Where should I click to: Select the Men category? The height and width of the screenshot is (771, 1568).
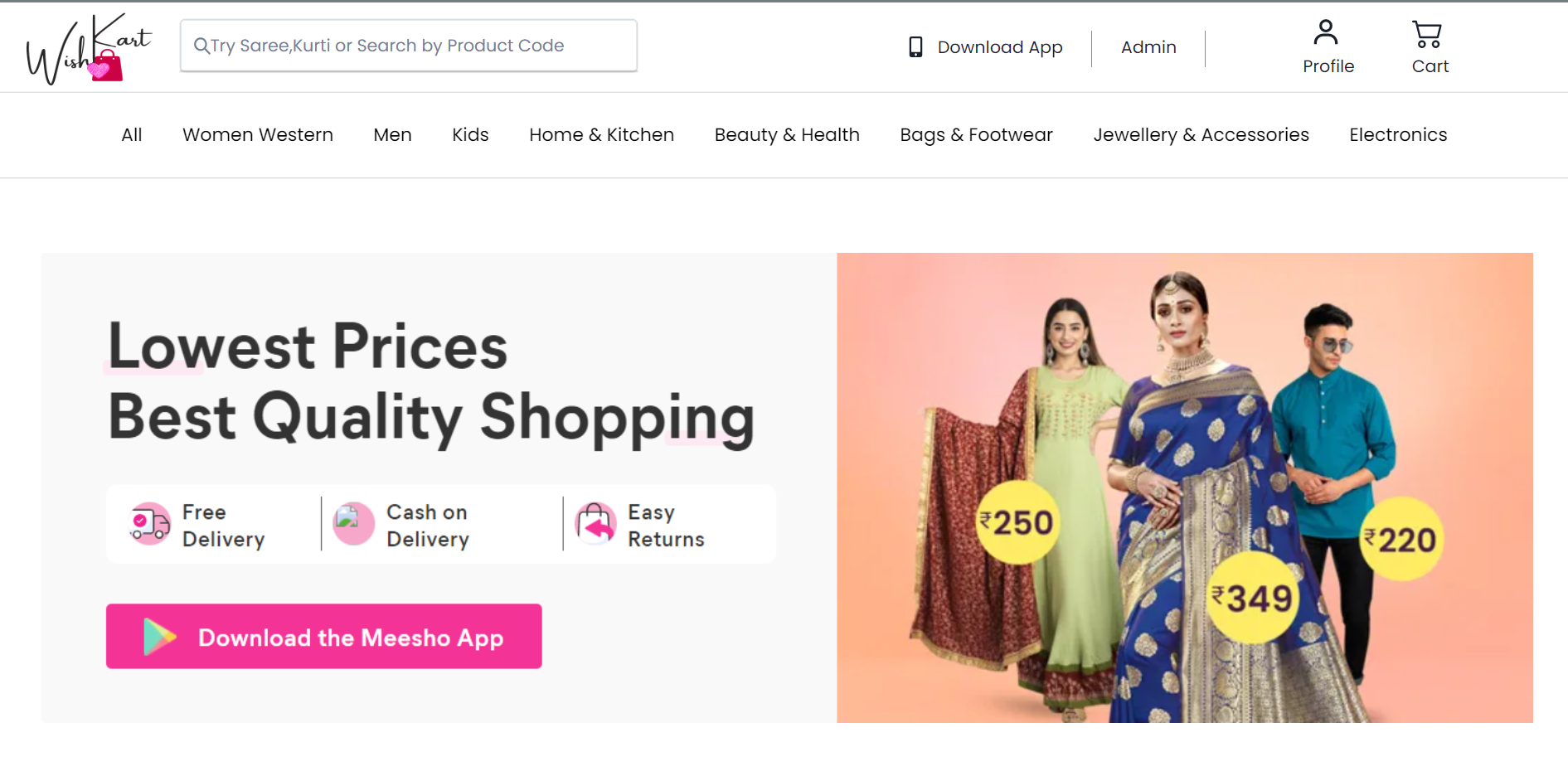click(x=392, y=135)
